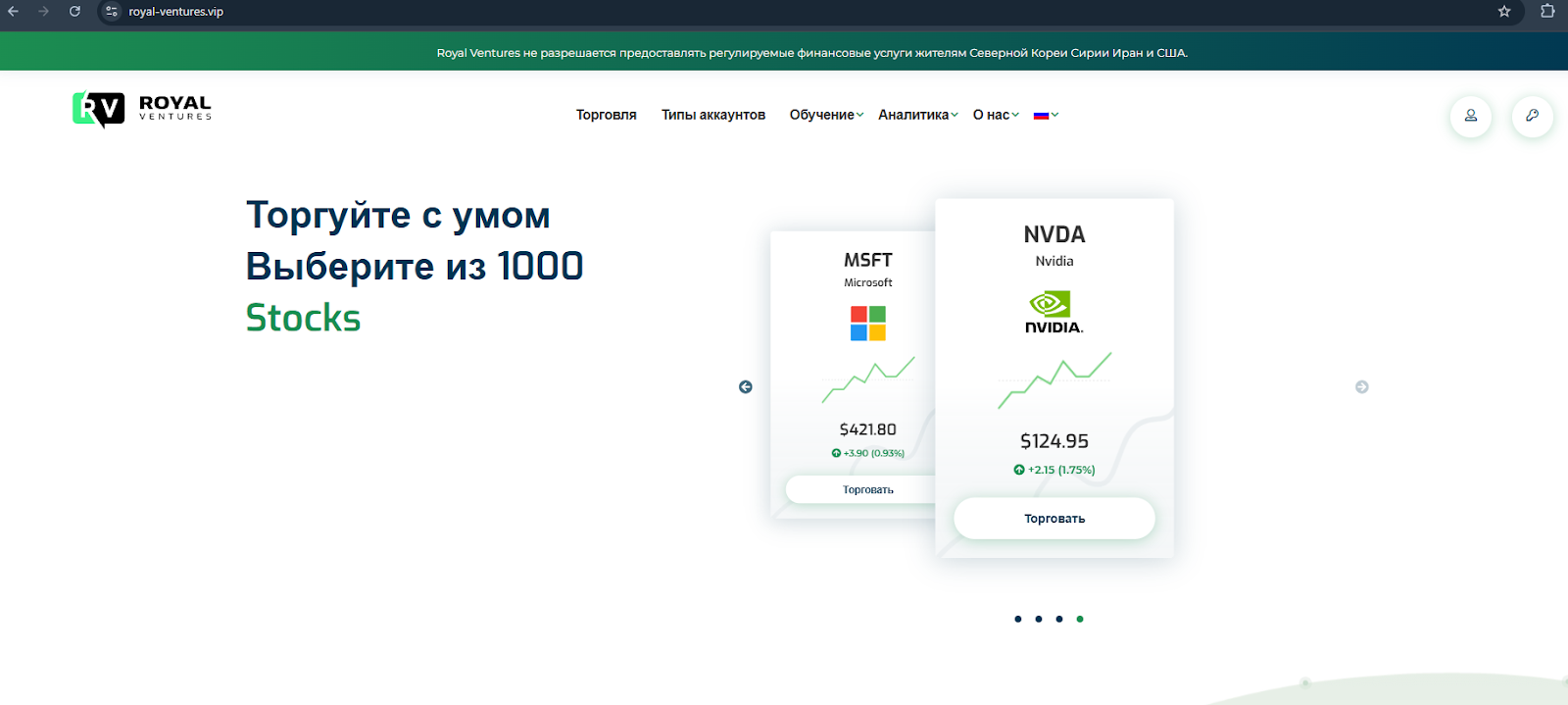Click the Nvidia company name label
This screenshot has height=705, width=1568.
point(1054,261)
